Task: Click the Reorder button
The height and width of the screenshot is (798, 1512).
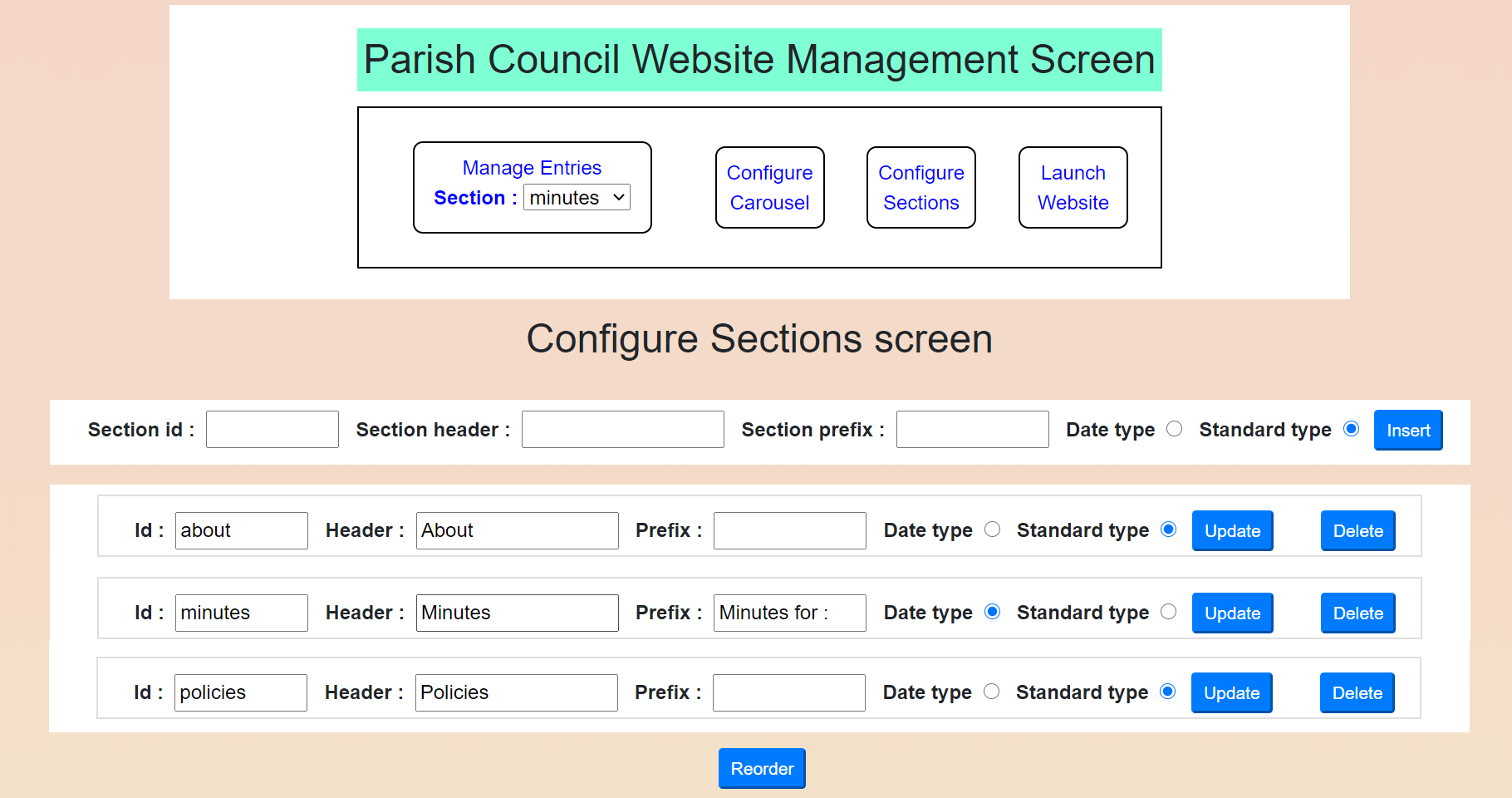Action: (x=762, y=769)
